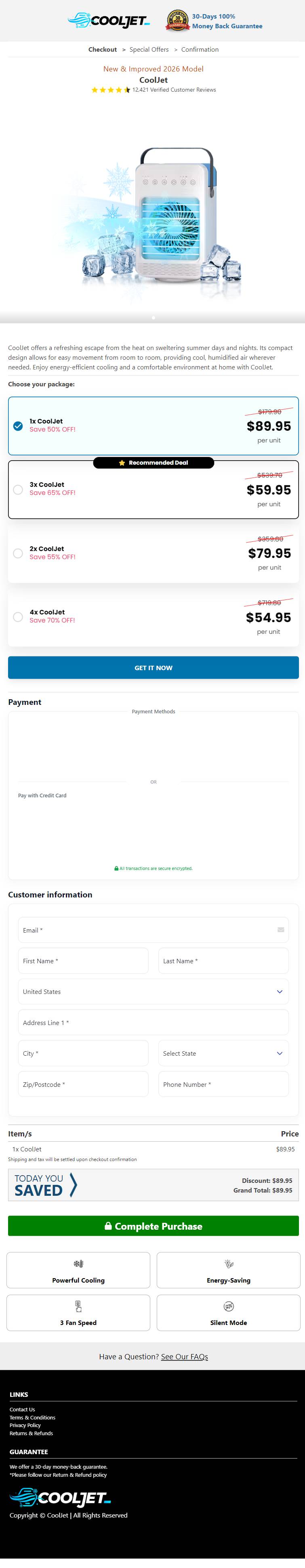Click the Confirmation breadcrumb step

tap(200, 49)
